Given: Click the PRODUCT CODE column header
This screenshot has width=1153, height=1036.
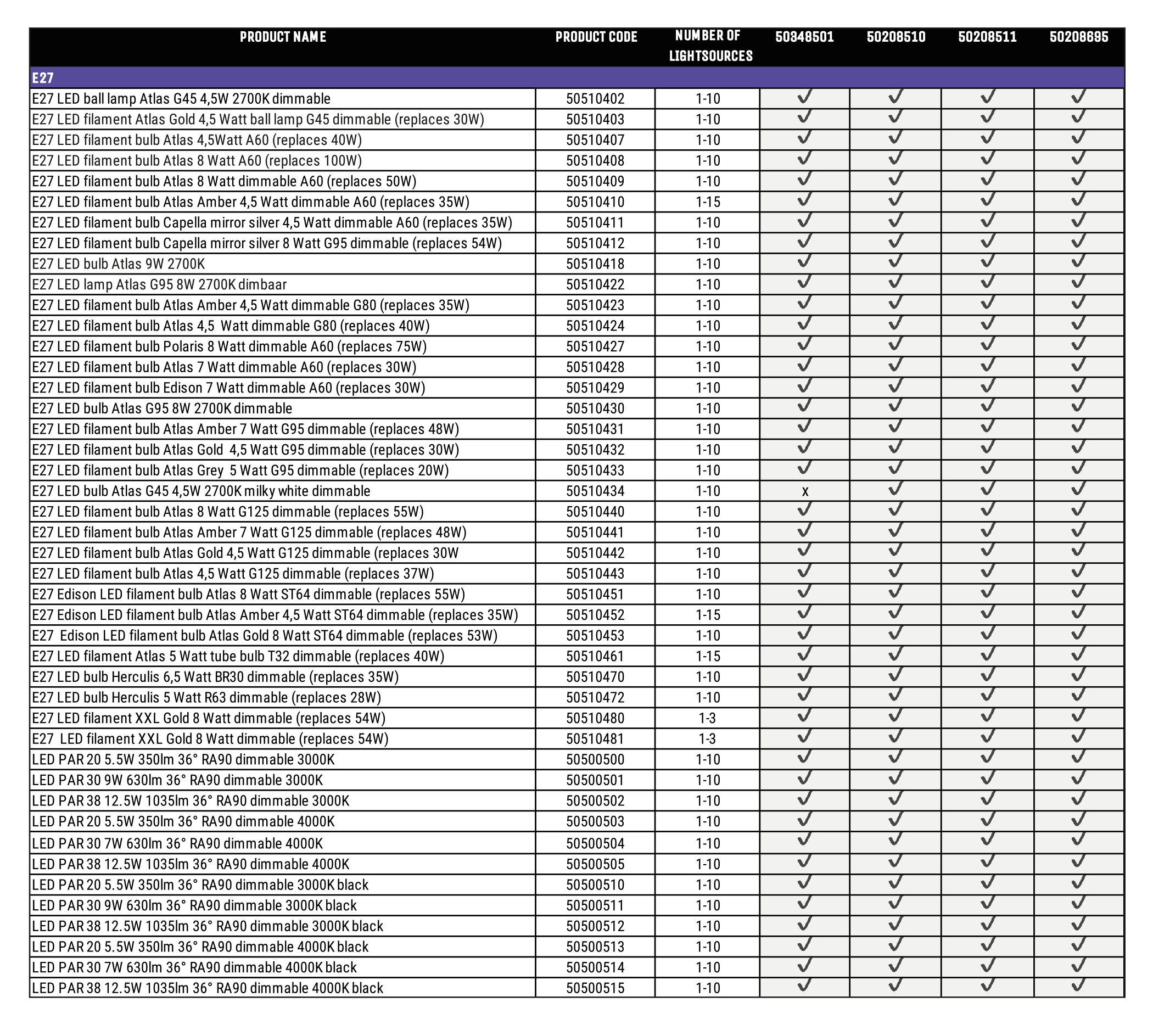Looking at the screenshot, I should pyautogui.click(x=596, y=37).
